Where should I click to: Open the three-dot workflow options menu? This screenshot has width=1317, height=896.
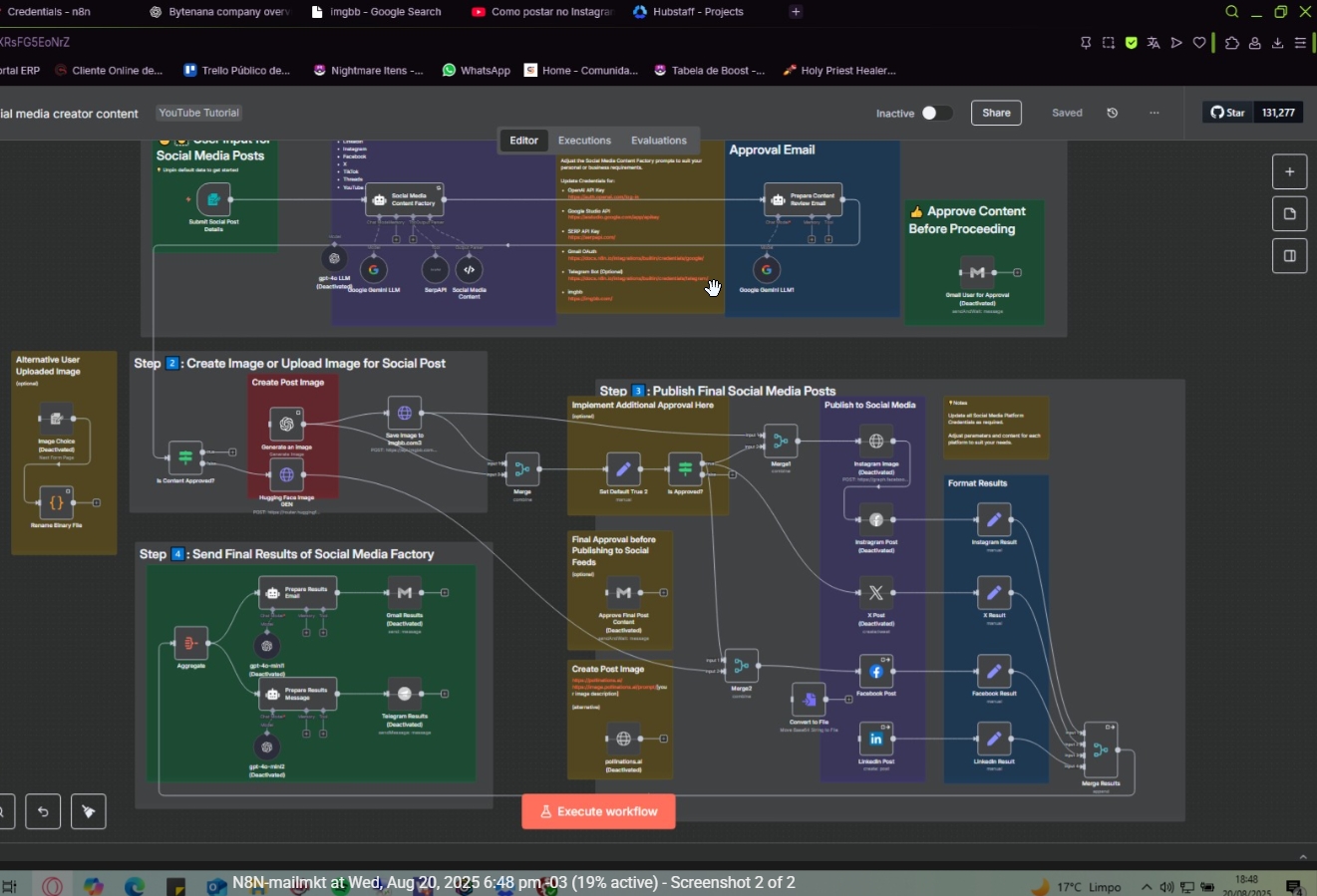tap(1154, 113)
